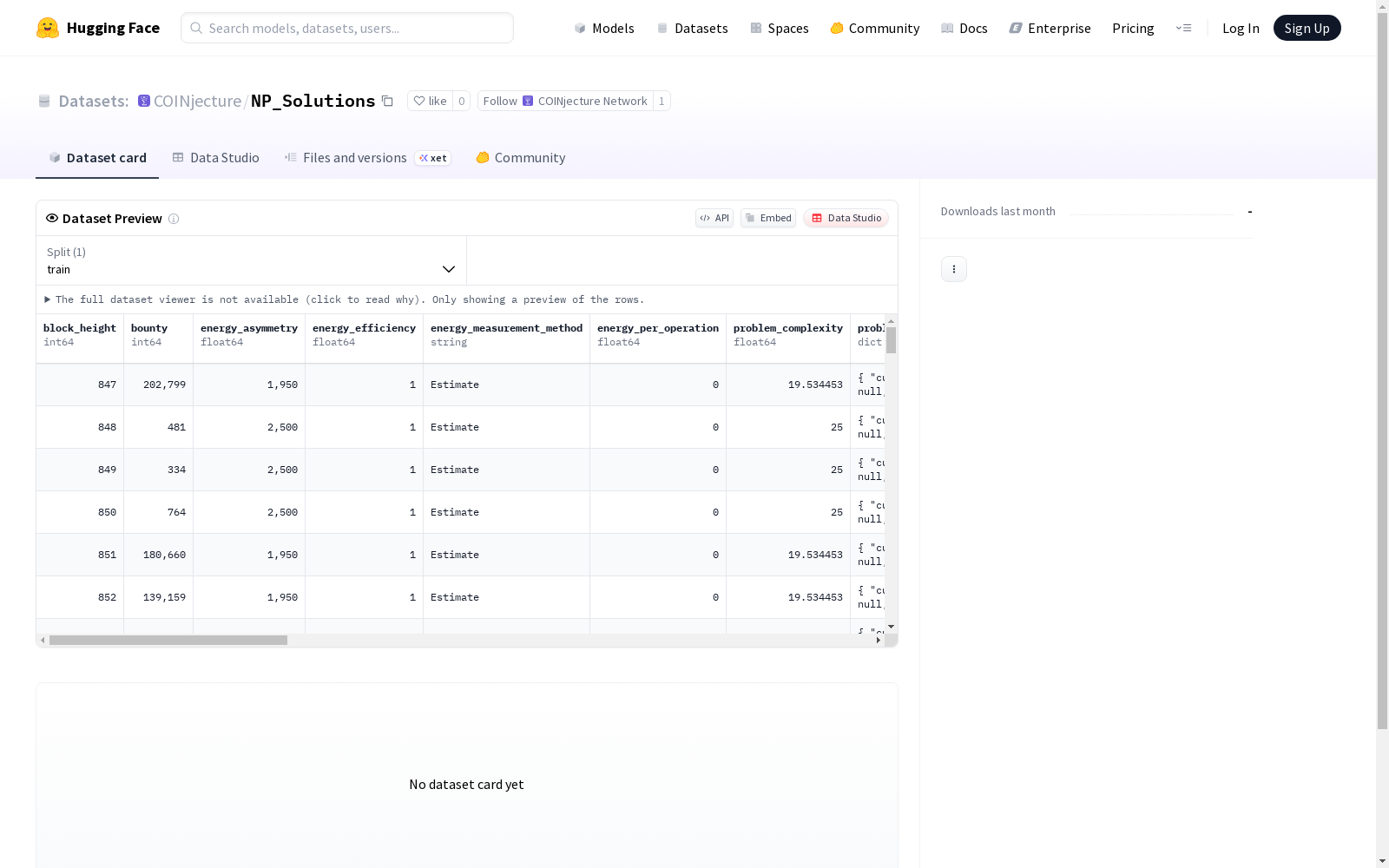The image size is (1389, 868).
Task: Select block height cell 852
Action: pyautogui.click(x=80, y=597)
